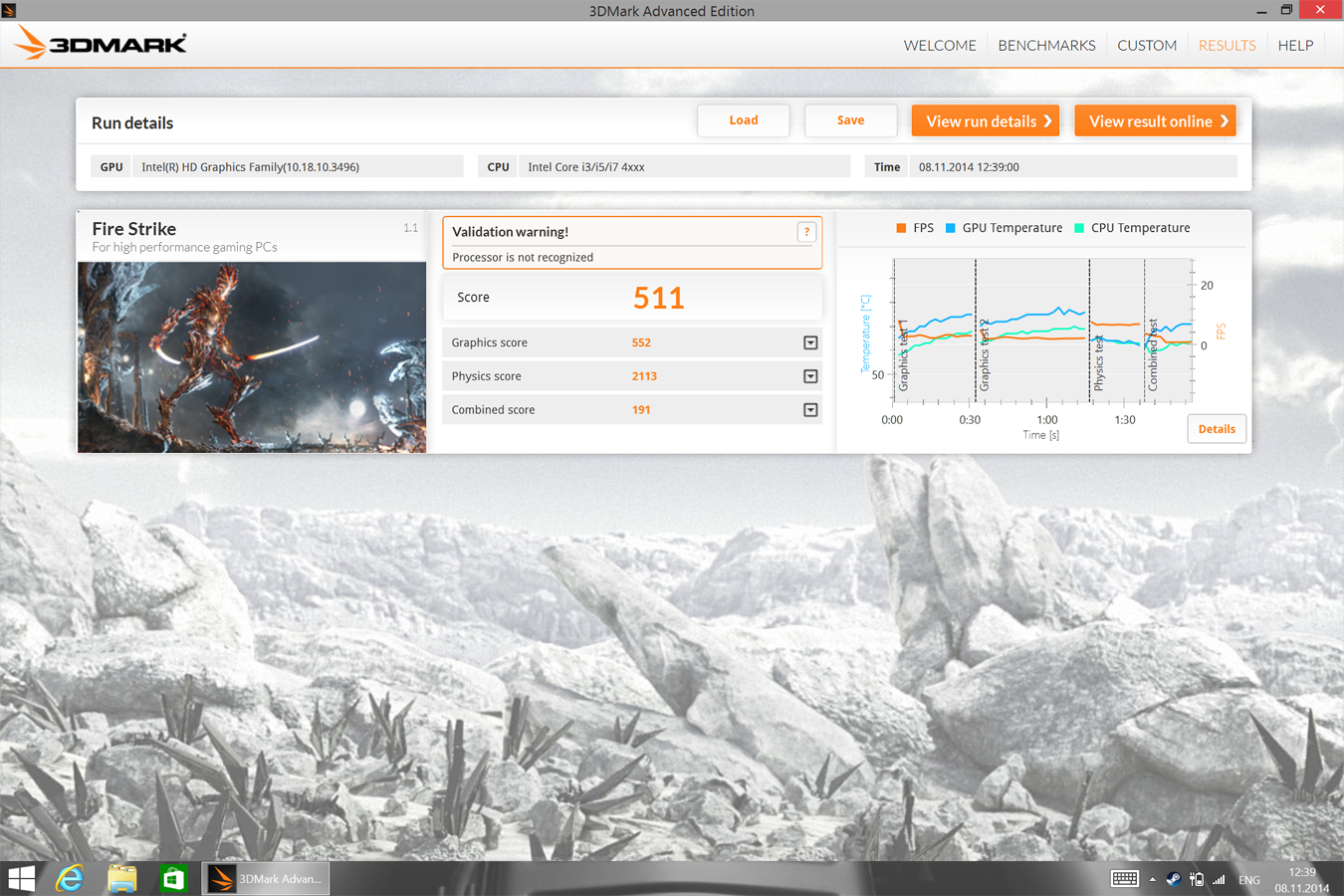Click the Steam tray icon
This screenshot has height=896, width=1344.
click(1174, 879)
